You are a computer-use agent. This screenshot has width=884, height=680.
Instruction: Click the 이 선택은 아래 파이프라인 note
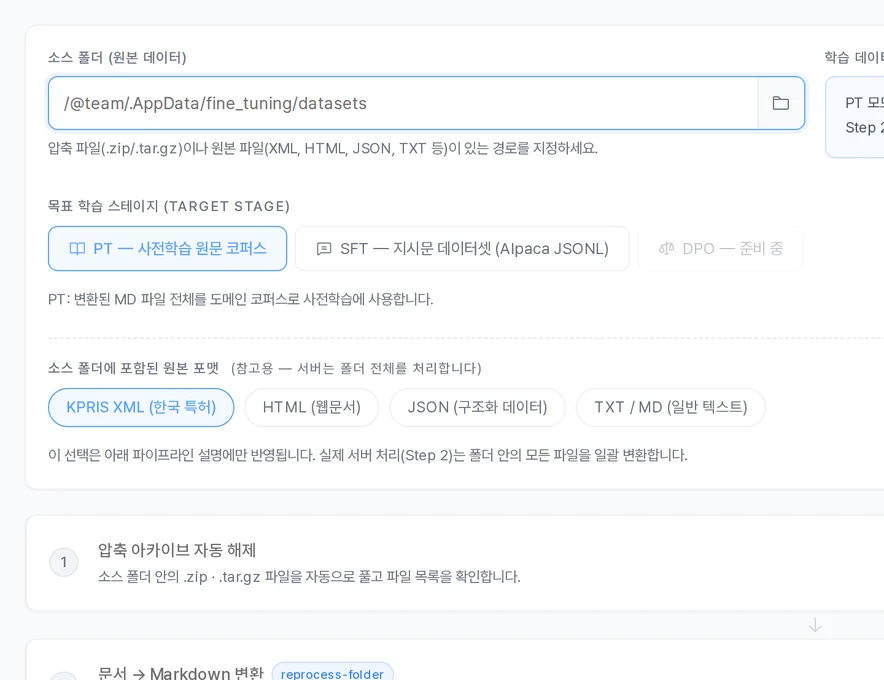[x=368, y=455]
